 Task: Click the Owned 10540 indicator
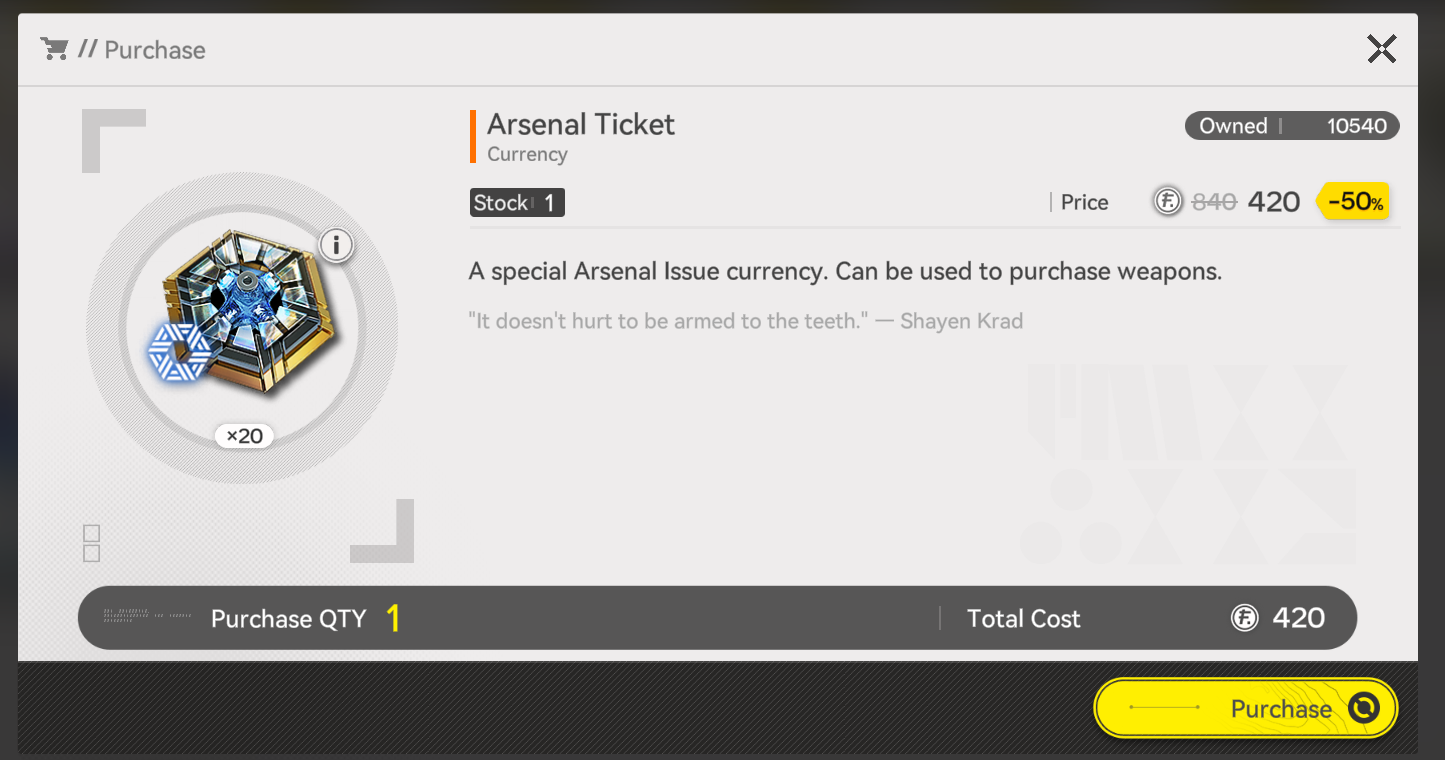pos(1292,126)
